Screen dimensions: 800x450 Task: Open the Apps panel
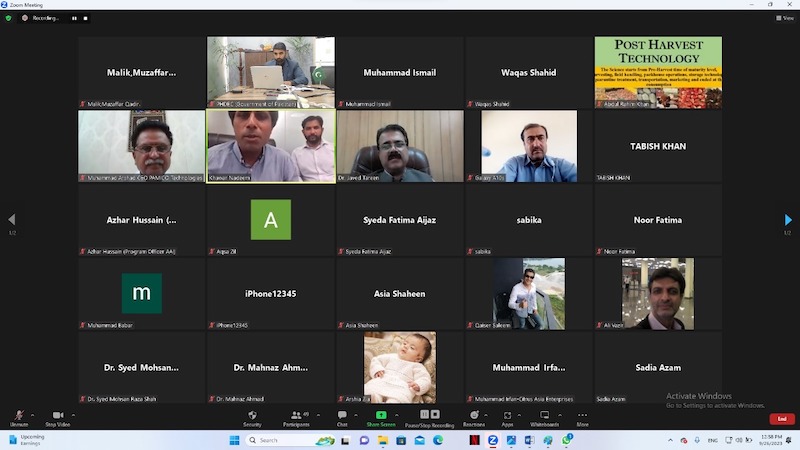[x=507, y=417]
